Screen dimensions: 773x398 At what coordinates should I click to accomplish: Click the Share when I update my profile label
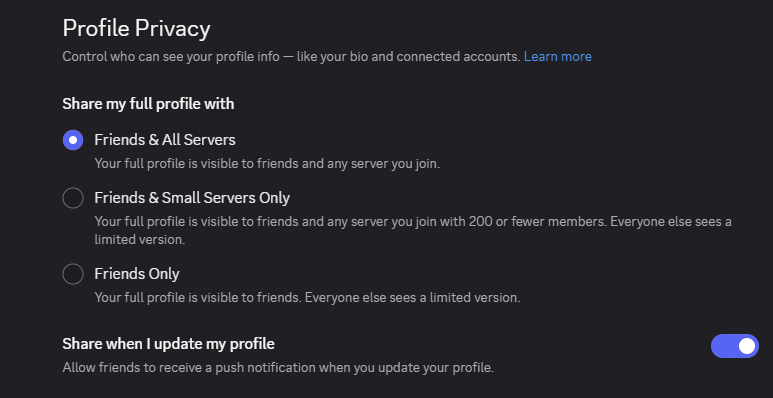(x=169, y=344)
